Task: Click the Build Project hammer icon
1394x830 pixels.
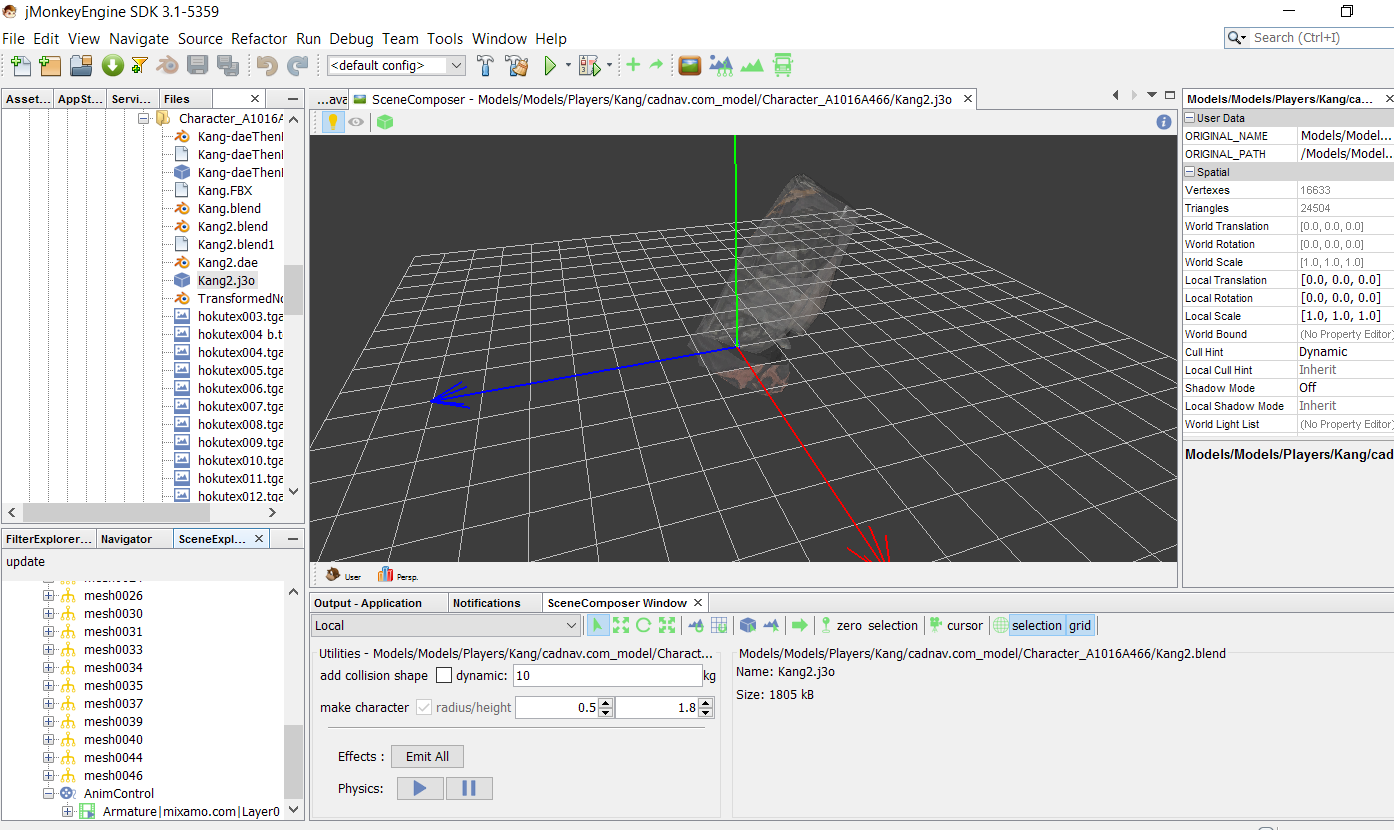Action: tap(485, 66)
